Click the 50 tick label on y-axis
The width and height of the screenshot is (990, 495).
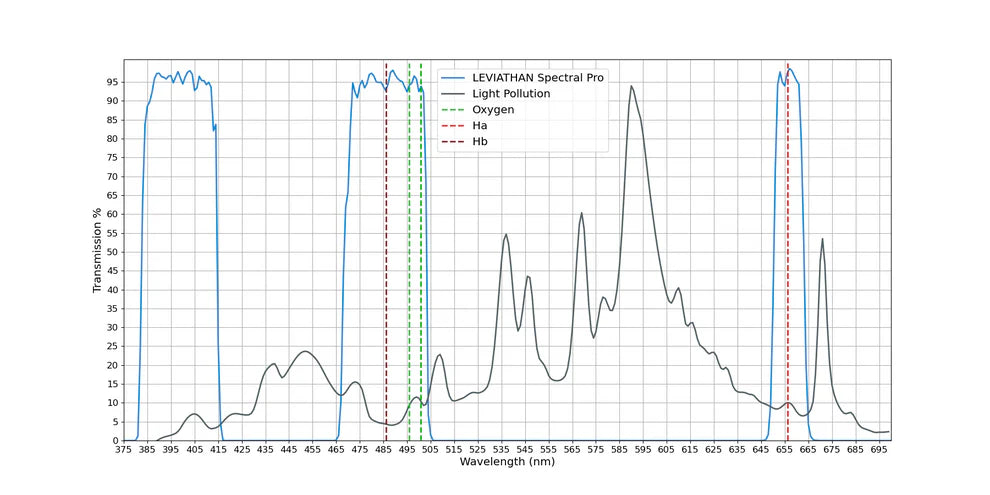(x=111, y=252)
